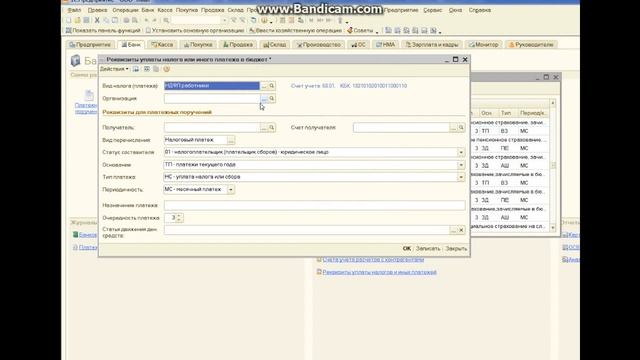The width and height of the screenshot is (640, 360).
Task: Click Тип column header in background window
Action: tap(506, 113)
